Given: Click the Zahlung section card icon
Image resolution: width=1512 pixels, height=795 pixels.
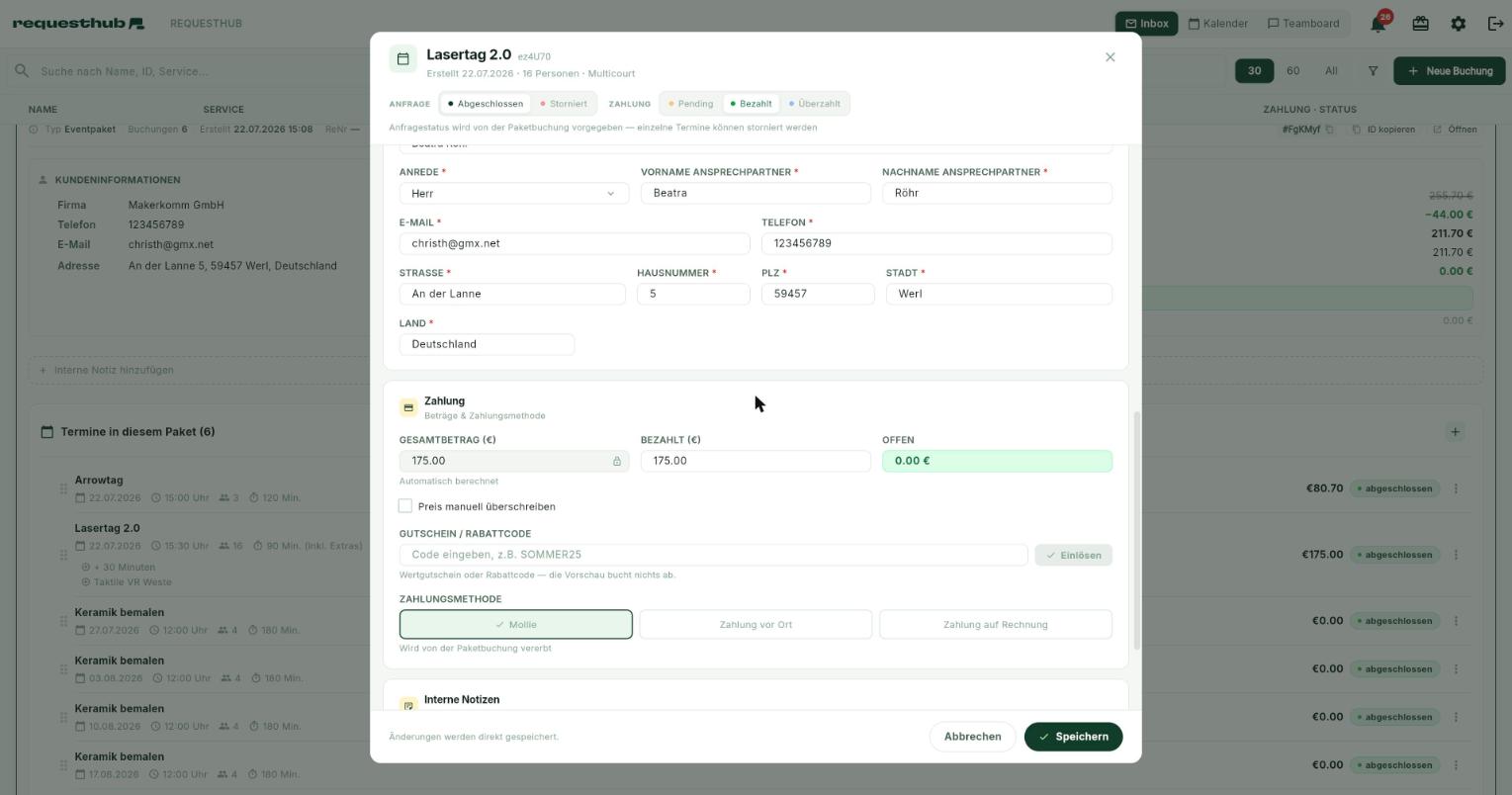Looking at the screenshot, I should [x=408, y=407].
